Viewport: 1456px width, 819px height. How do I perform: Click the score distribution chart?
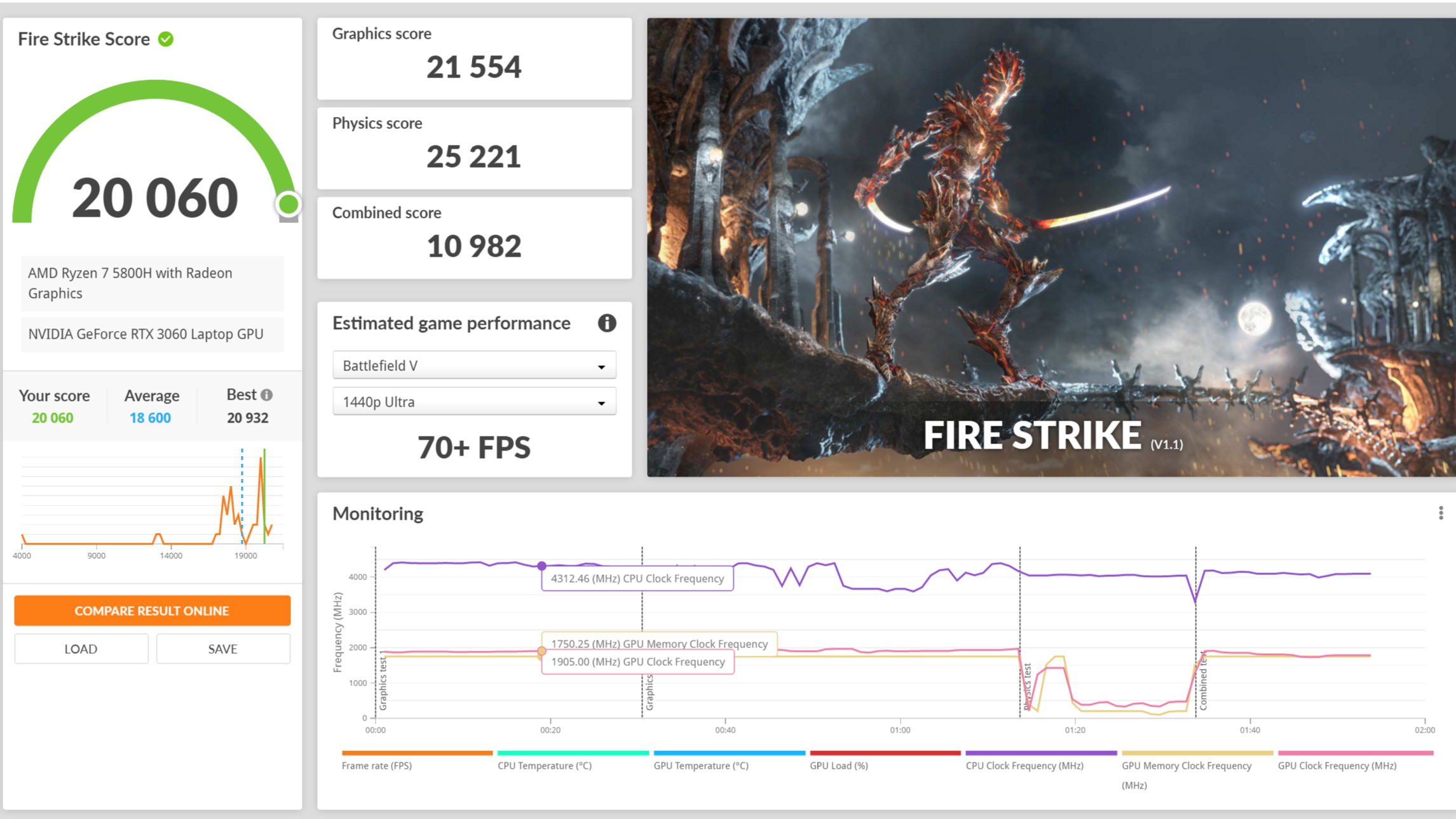coord(152,502)
